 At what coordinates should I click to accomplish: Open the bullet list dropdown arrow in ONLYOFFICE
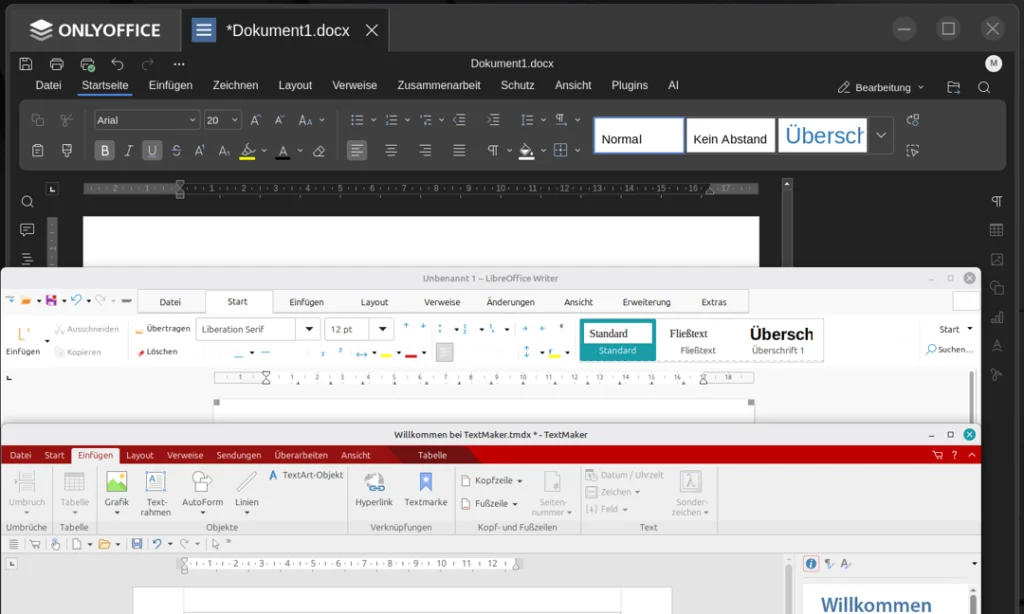(x=374, y=120)
